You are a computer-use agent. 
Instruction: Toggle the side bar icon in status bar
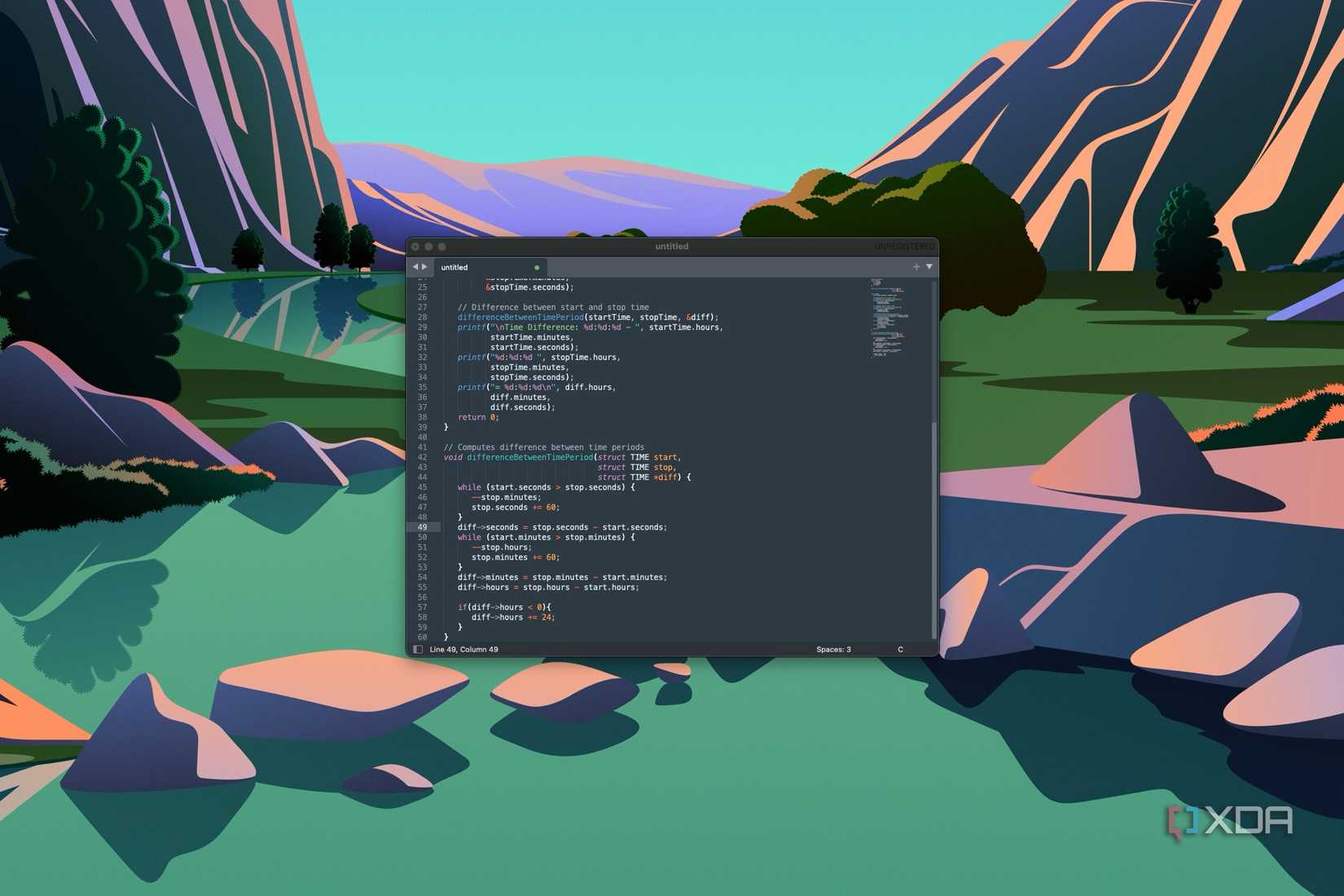tap(418, 649)
